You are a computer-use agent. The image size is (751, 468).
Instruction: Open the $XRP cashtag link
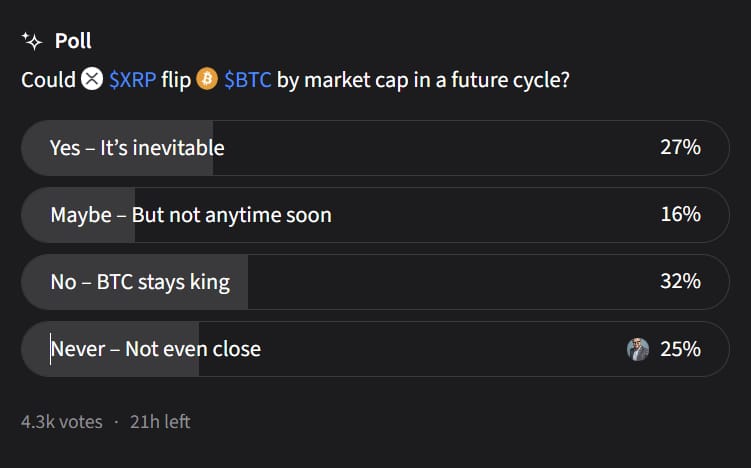(132, 79)
